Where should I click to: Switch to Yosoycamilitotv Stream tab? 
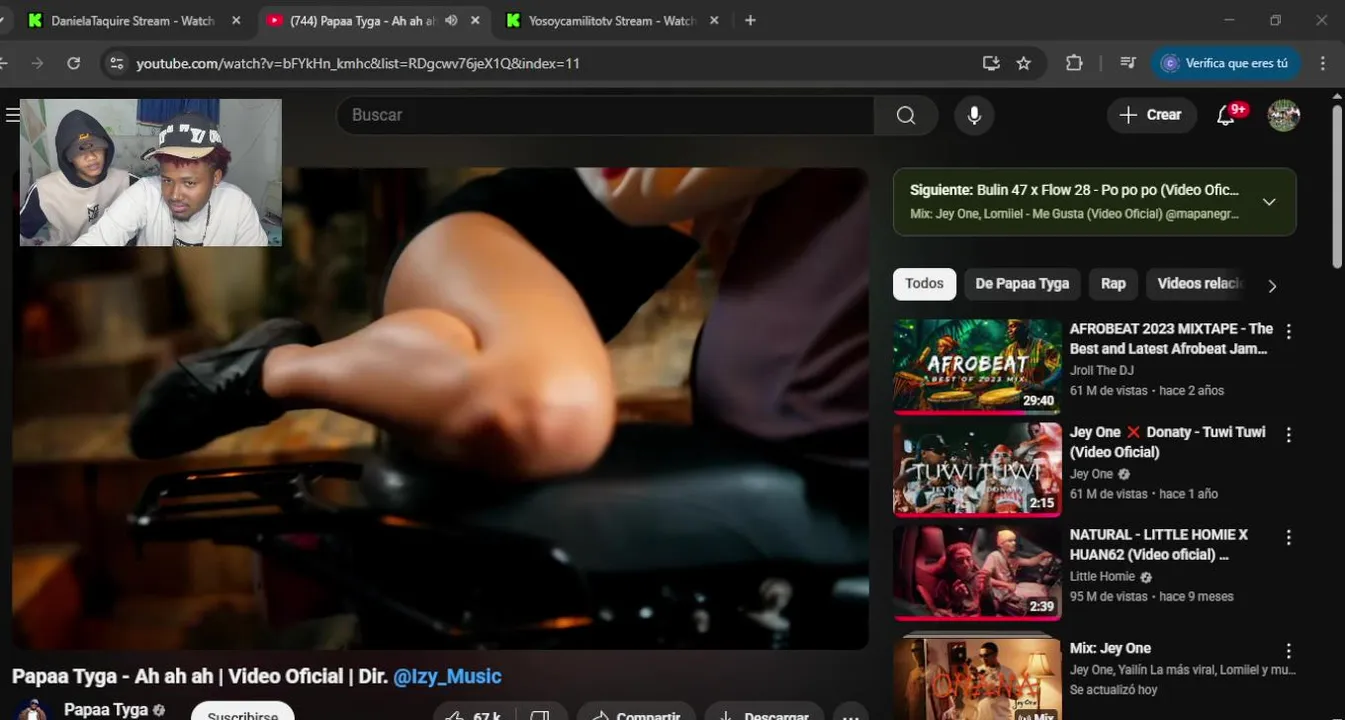[611, 20]
